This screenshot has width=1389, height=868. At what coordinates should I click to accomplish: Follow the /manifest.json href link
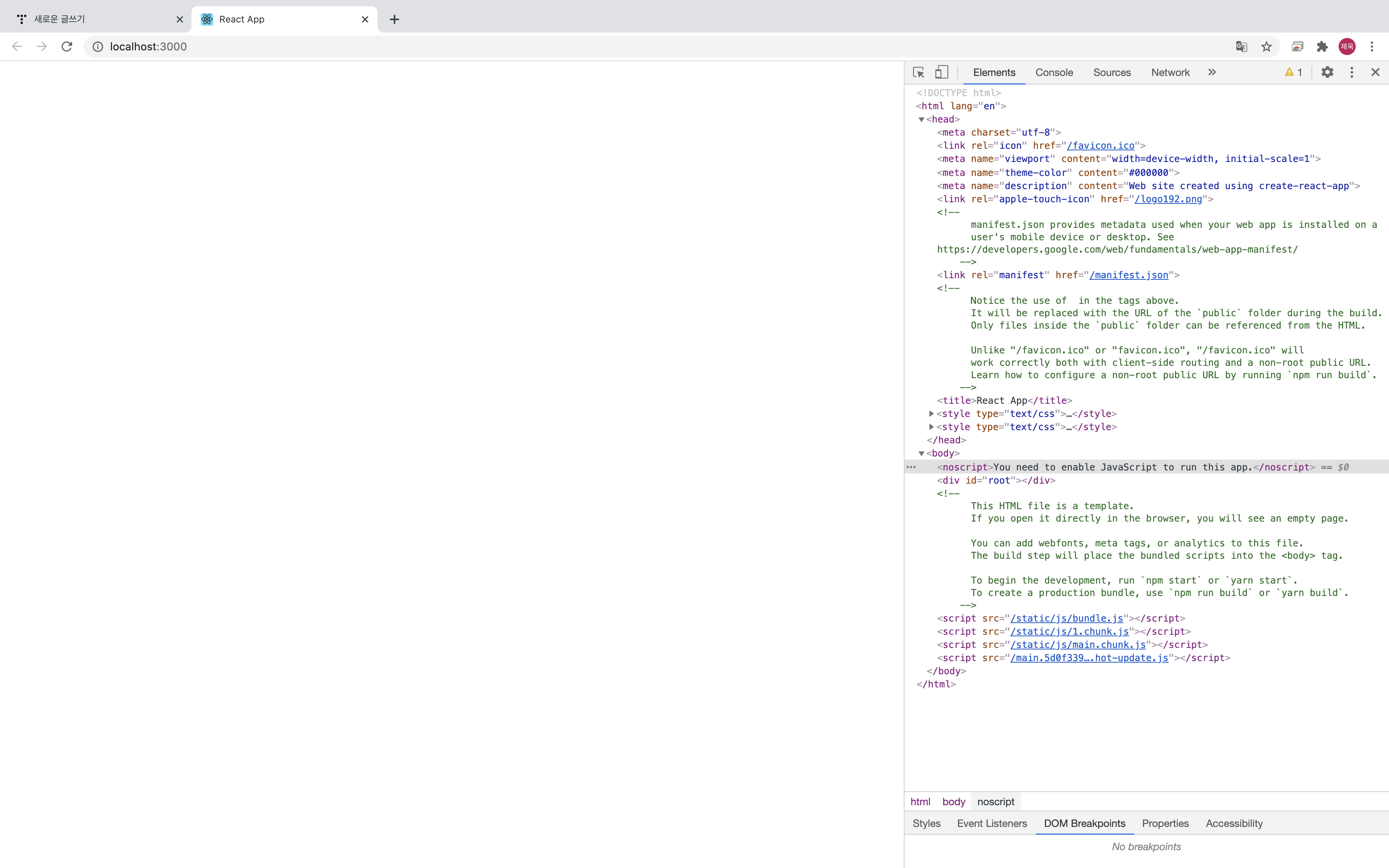click(1129, 275)
